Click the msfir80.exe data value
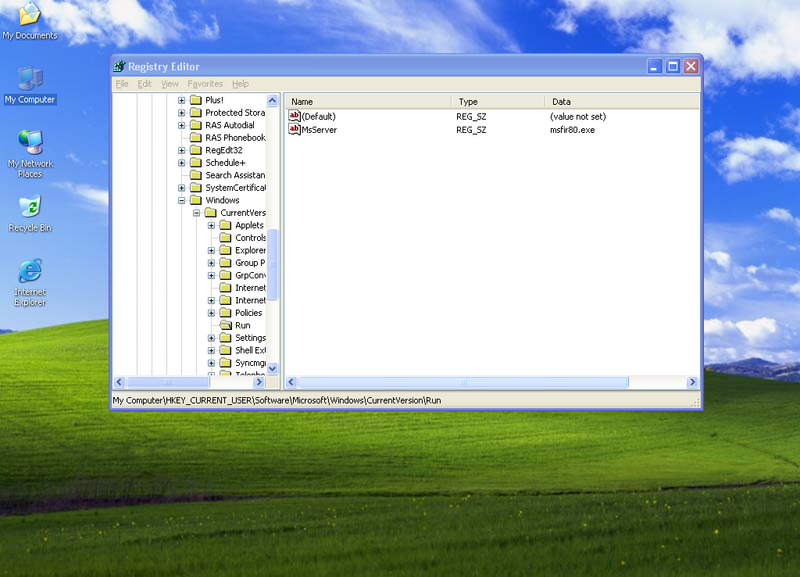800x577 pixels. (x=572, y=130)
